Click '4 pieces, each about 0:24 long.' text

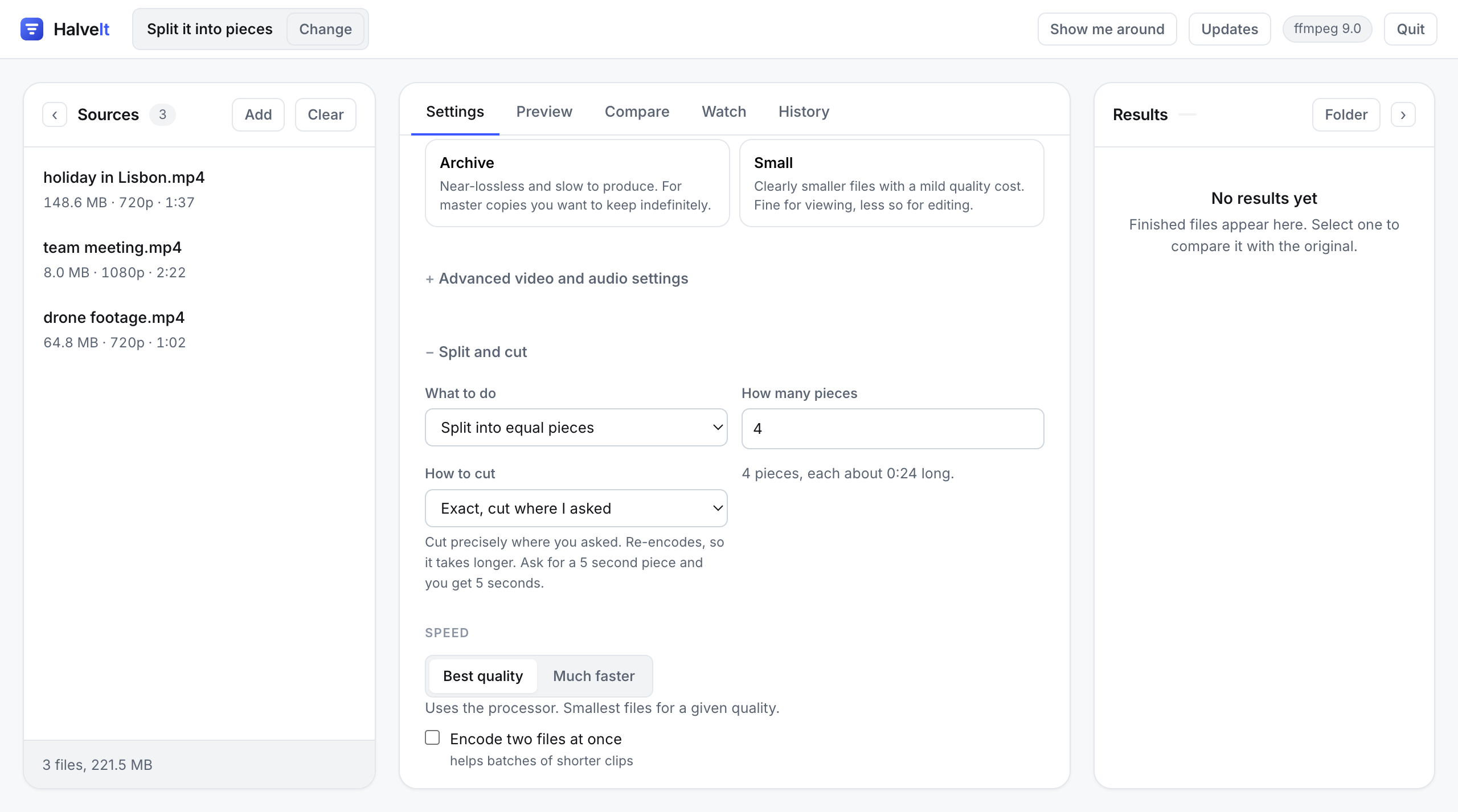[847, 474]
